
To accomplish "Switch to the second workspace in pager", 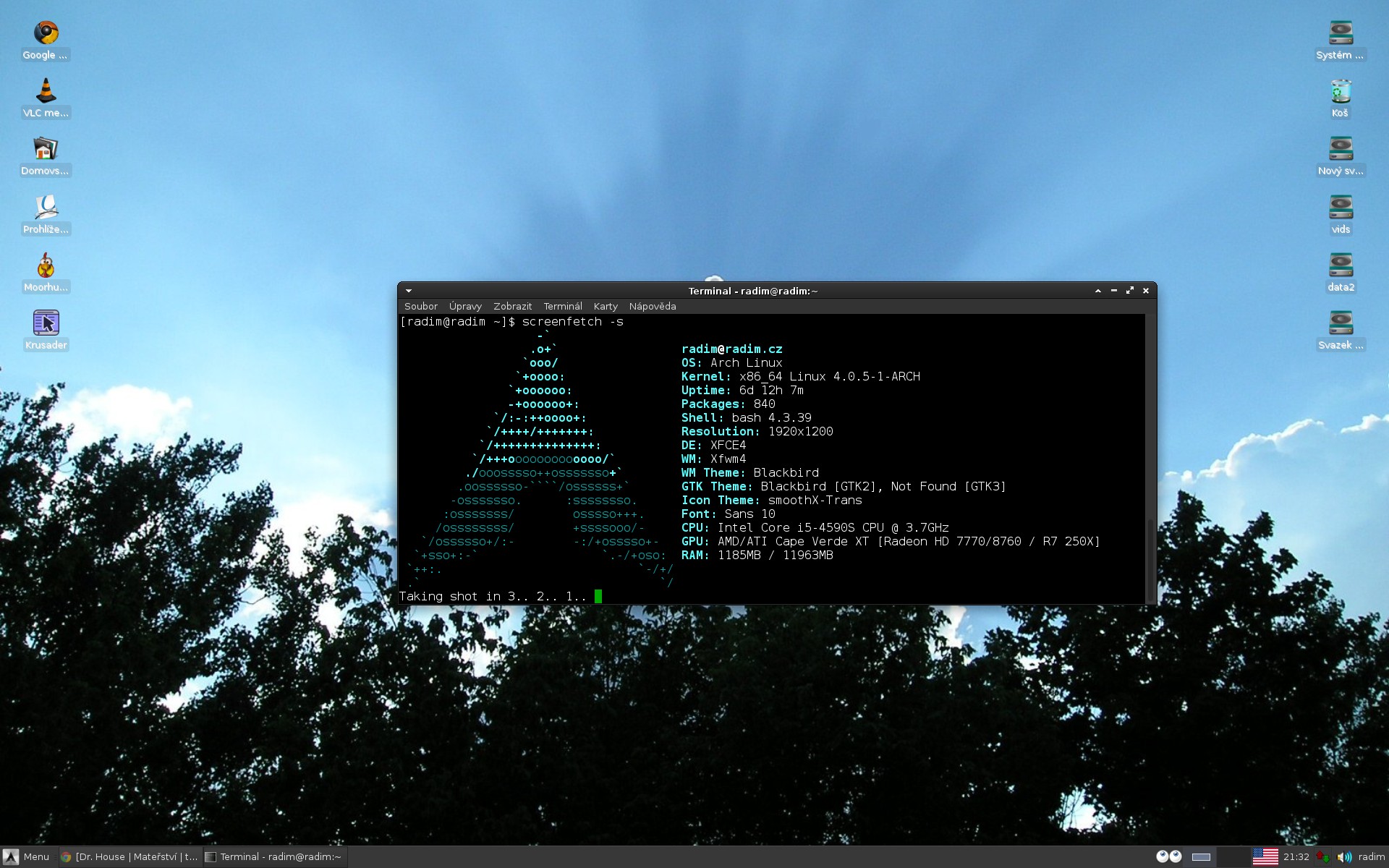I will click(x=1232, y=857).
